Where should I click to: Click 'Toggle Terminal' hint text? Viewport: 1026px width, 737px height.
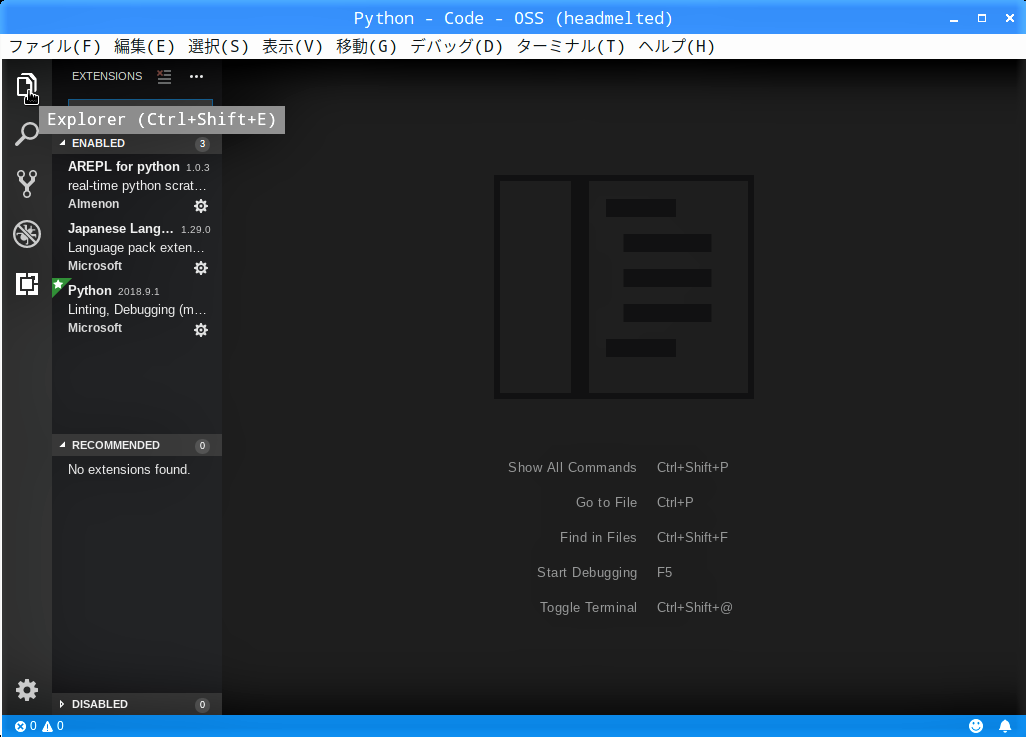[x=588, y=607]
